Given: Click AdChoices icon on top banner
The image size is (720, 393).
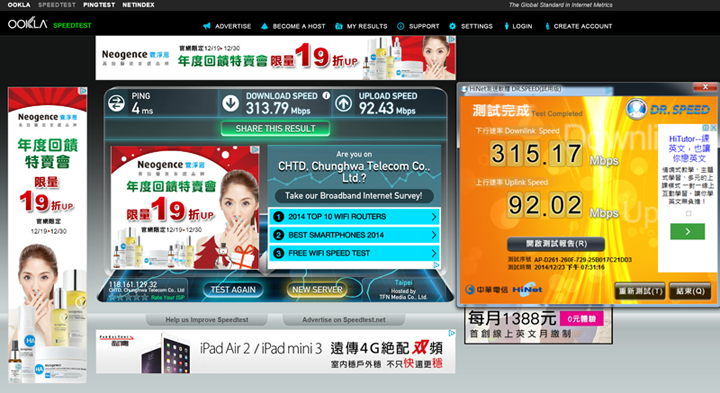Looking at the screenshot, I should (x=452, y=39).
